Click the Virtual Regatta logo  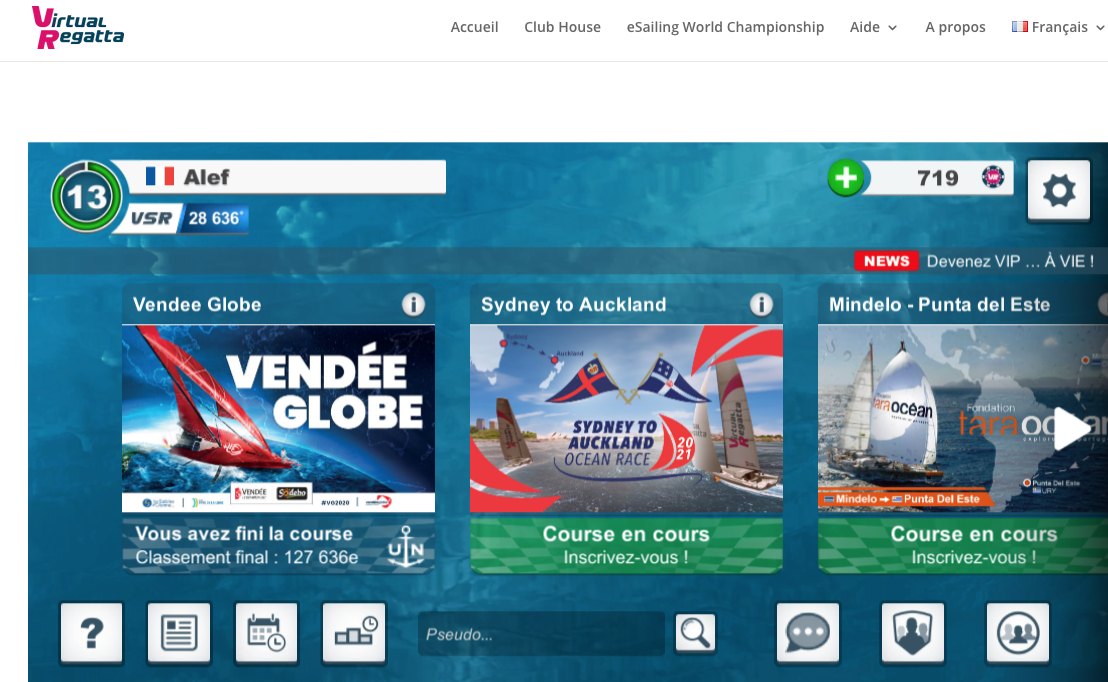tap(78, 27)
